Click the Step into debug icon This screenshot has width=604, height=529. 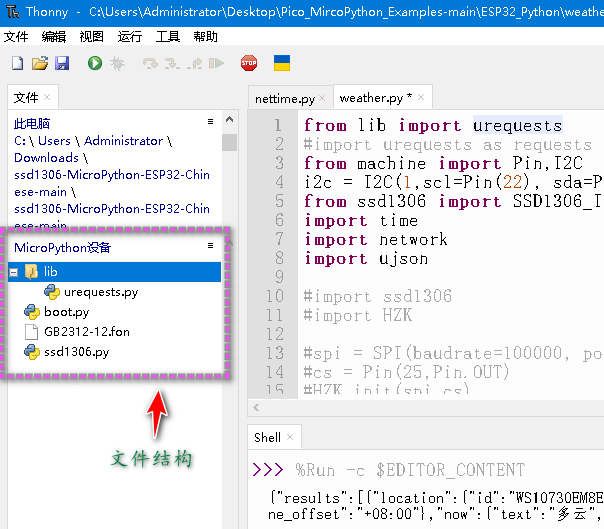coord(172,63)
